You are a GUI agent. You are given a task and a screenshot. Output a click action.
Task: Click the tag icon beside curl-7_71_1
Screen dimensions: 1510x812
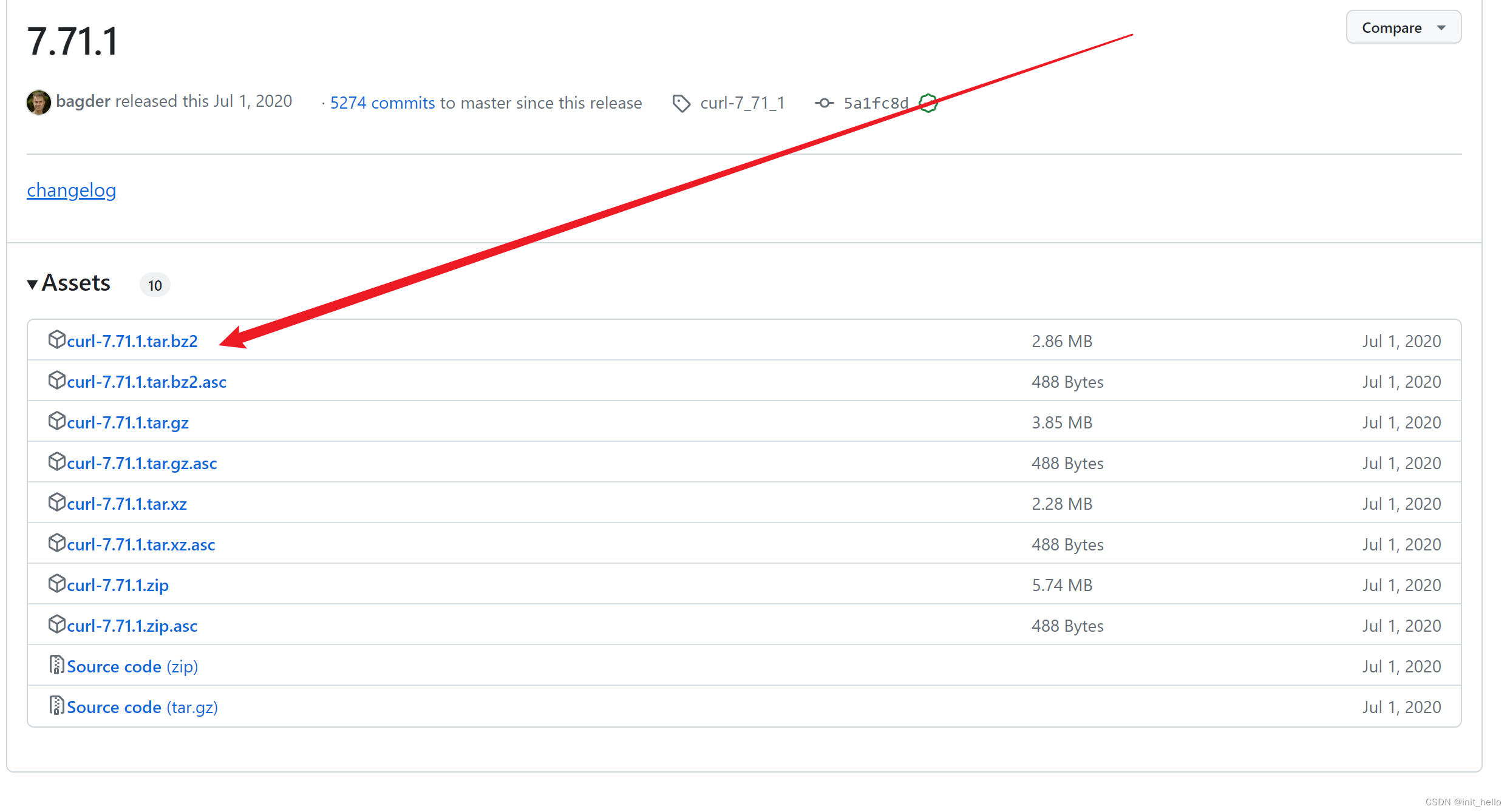pyautogui.click(x=681, y=103)
